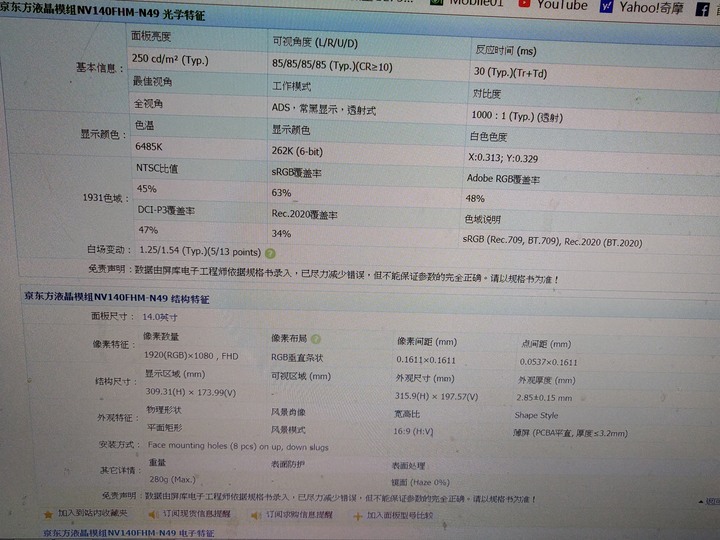This screenshot has height=540, width=720.
Task: Click green help icon beside 像素布局
Action: pos(316,339)
